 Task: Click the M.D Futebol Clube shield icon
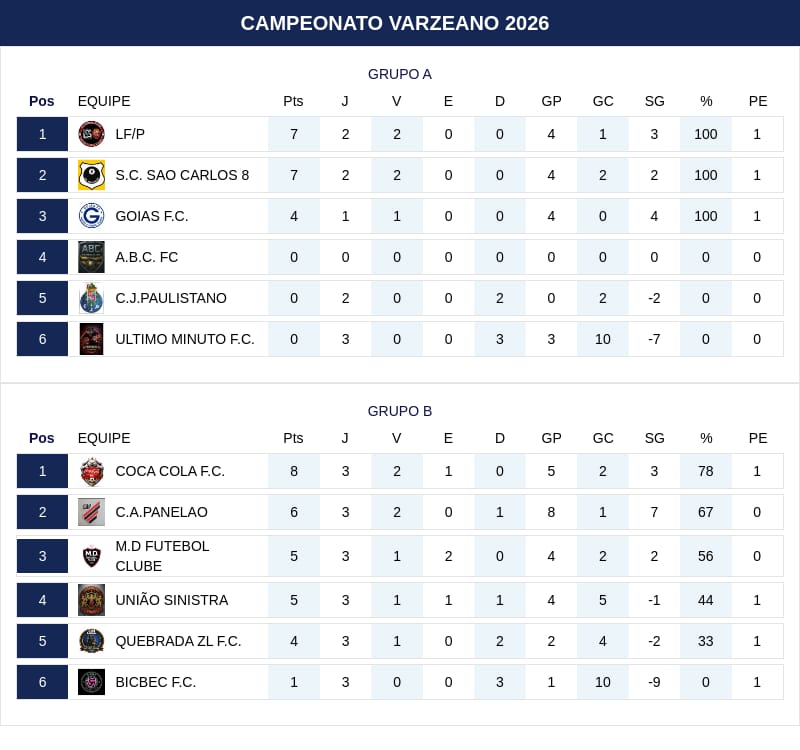click(91, 556)
